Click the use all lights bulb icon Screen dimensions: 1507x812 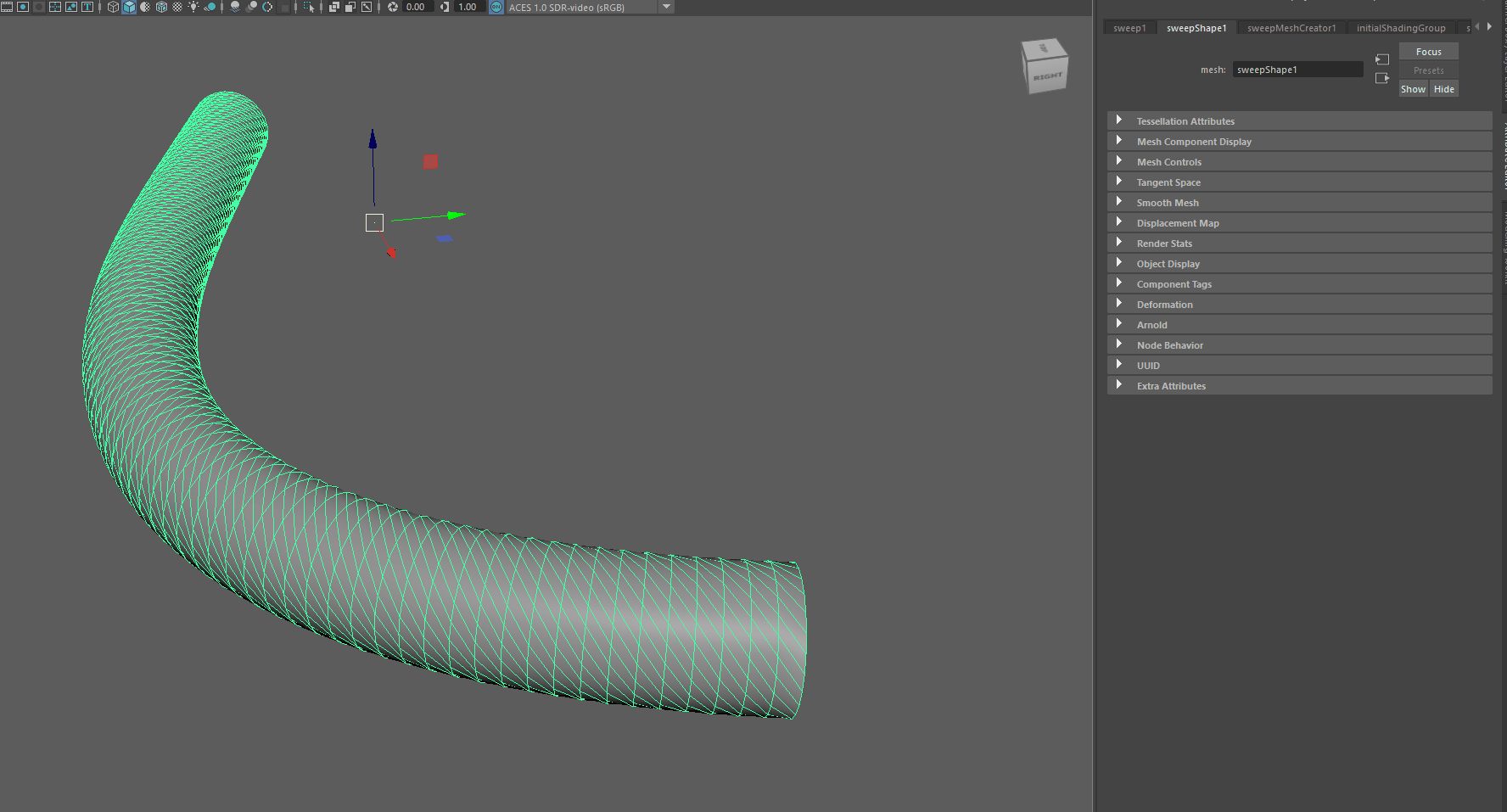[193, 7]
